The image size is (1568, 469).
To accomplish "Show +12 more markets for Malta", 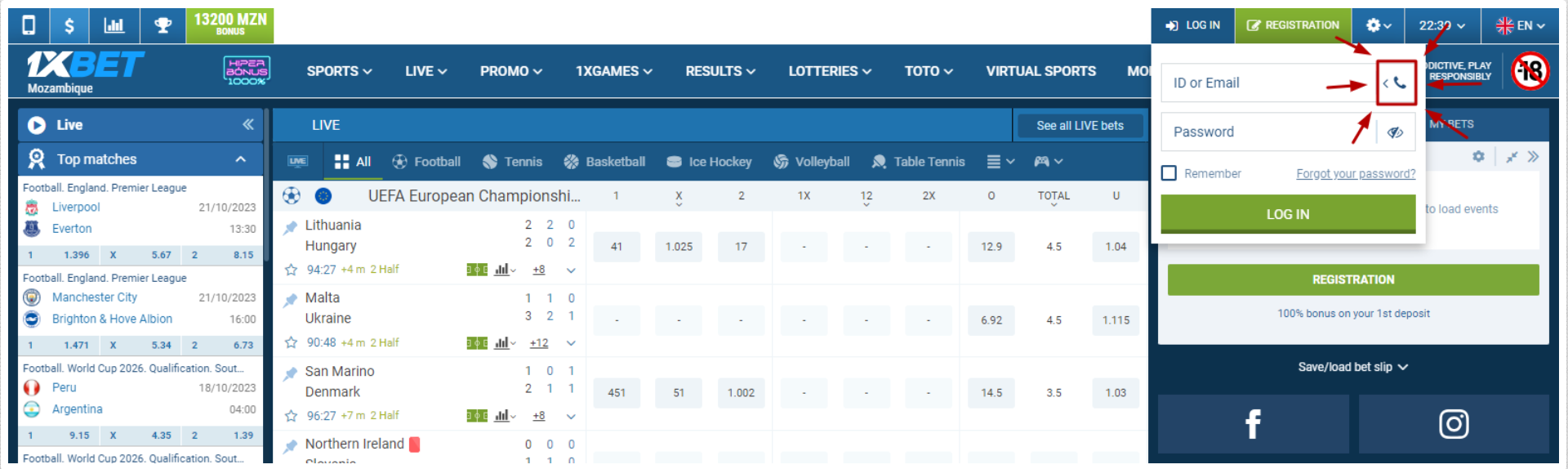I will click(x=539, y=343).
